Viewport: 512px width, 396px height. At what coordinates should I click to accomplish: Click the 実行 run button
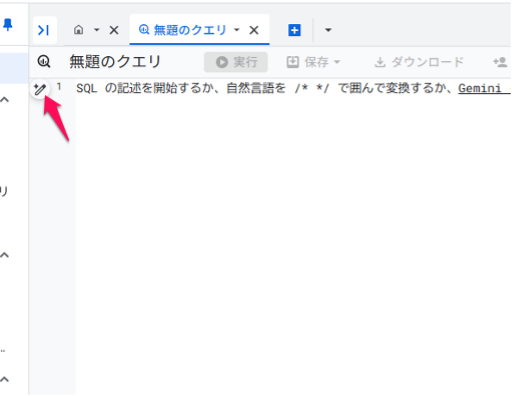tap(236, 62)
